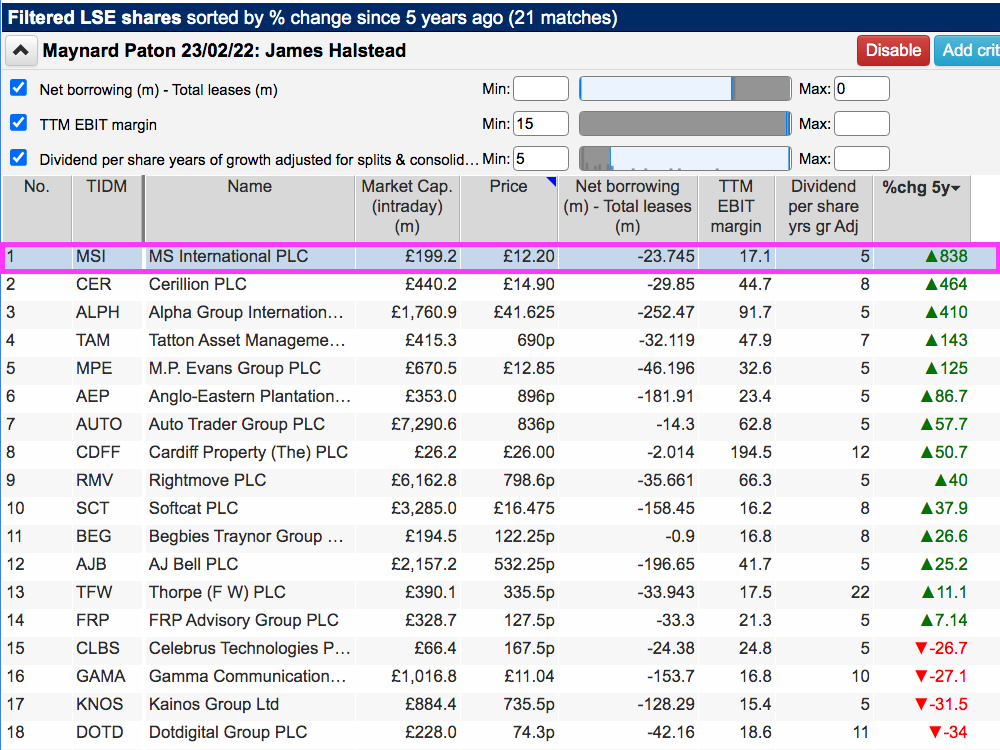Uncheck the TTM EBIT margin filter
The width and height of the screenshot is (1000, 750).
click(18, 123)
